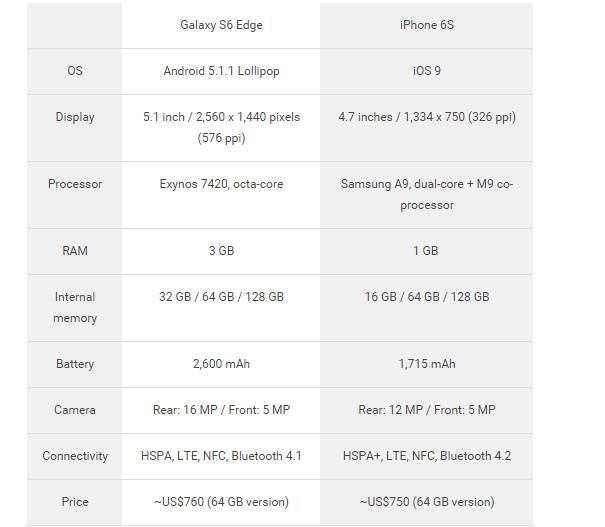Click the HSPA+ connectivity cell for iPhone
Screen dimensions: 605x527
426,456
